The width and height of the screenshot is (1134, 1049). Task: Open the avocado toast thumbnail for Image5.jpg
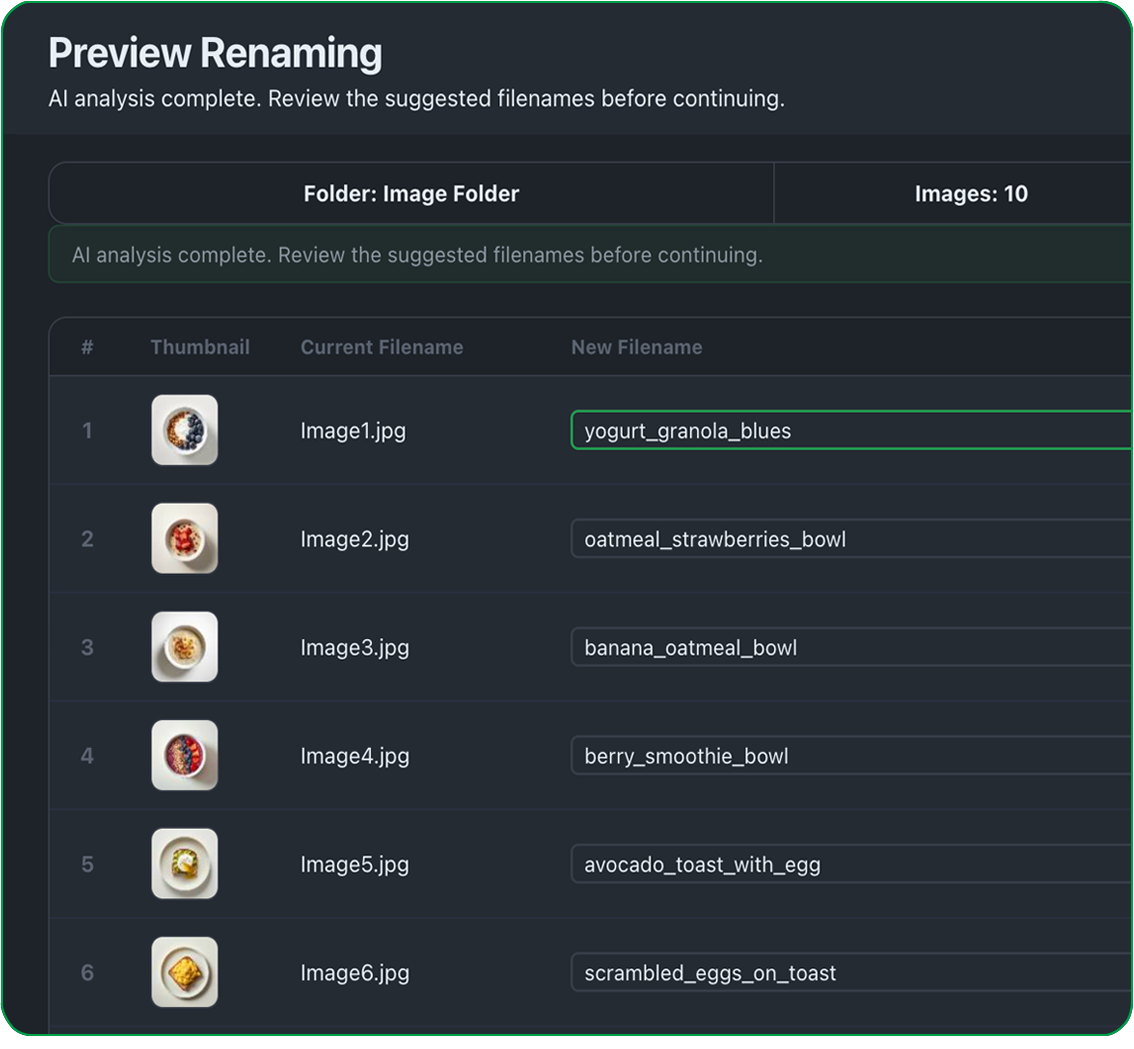click(184, 864)
